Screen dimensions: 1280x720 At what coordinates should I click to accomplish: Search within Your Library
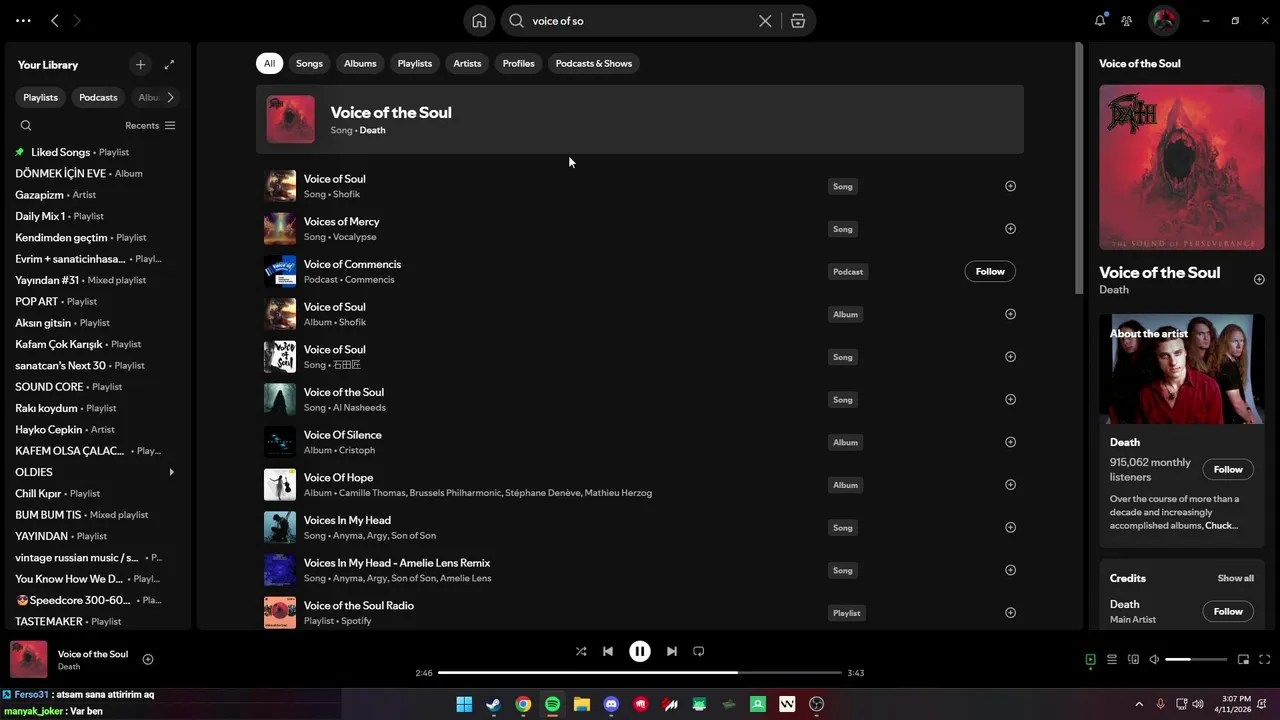tap(26, 125)
